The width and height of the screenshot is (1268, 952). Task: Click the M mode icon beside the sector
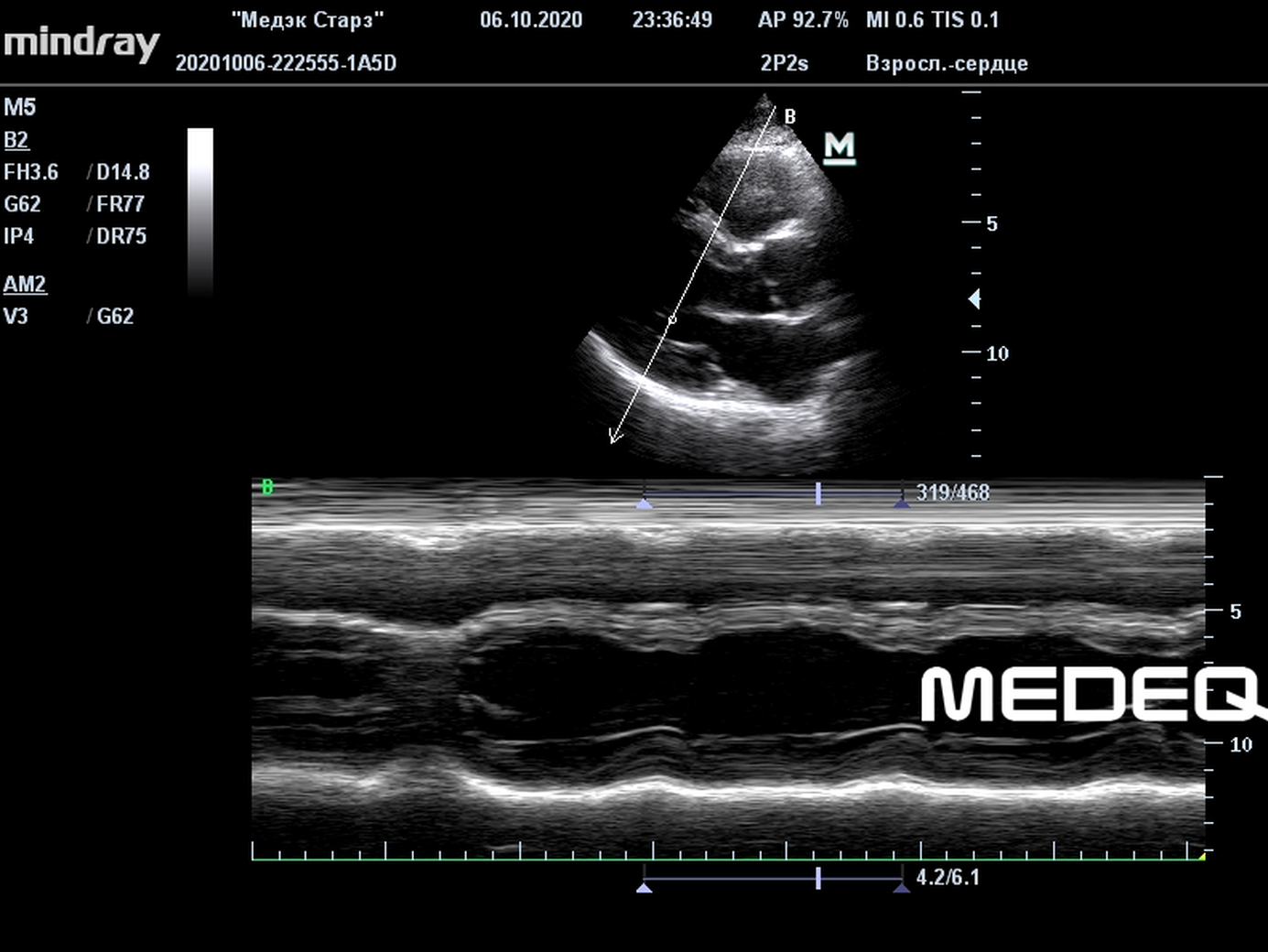tap(840, 148)
